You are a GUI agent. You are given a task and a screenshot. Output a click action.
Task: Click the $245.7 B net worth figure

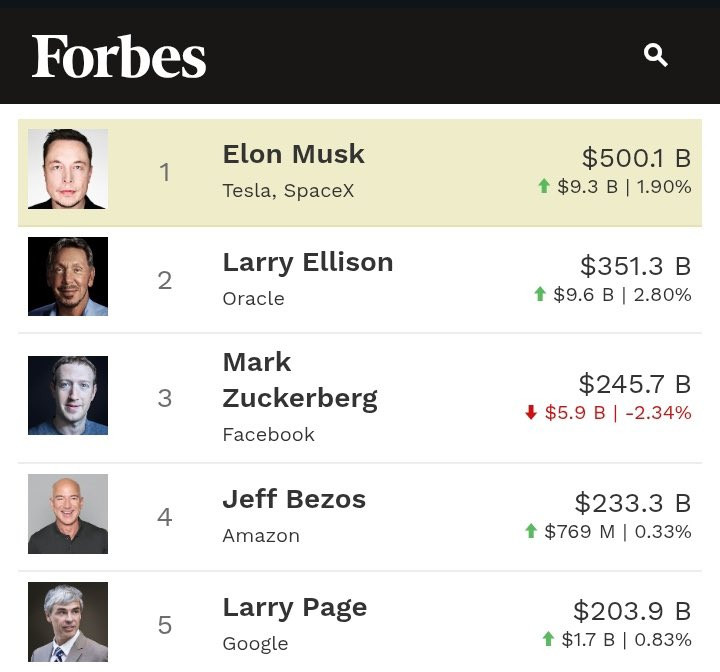(634, 384)
